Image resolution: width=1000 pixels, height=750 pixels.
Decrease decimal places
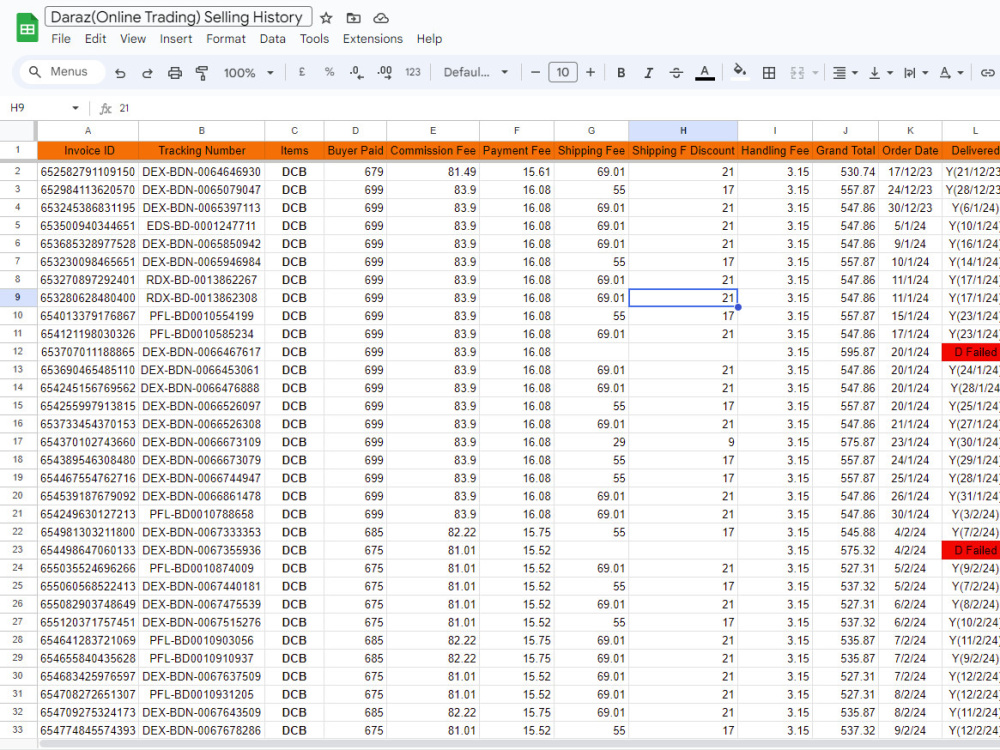click(x=357, y=72)
